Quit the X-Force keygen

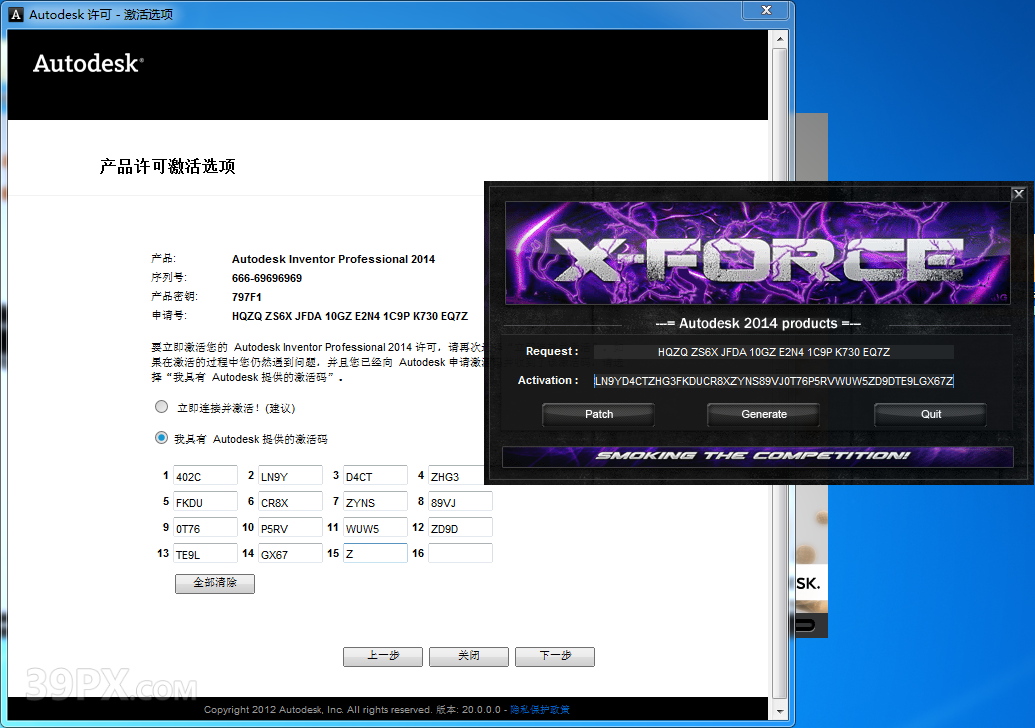click(x=929, y=414)
